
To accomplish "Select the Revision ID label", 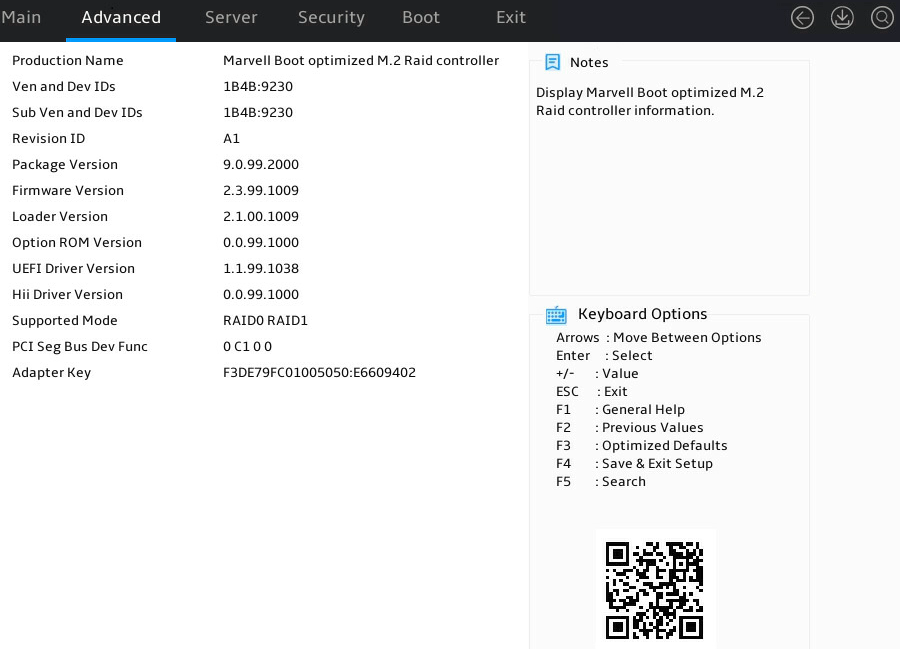I will tap(49, 138).
